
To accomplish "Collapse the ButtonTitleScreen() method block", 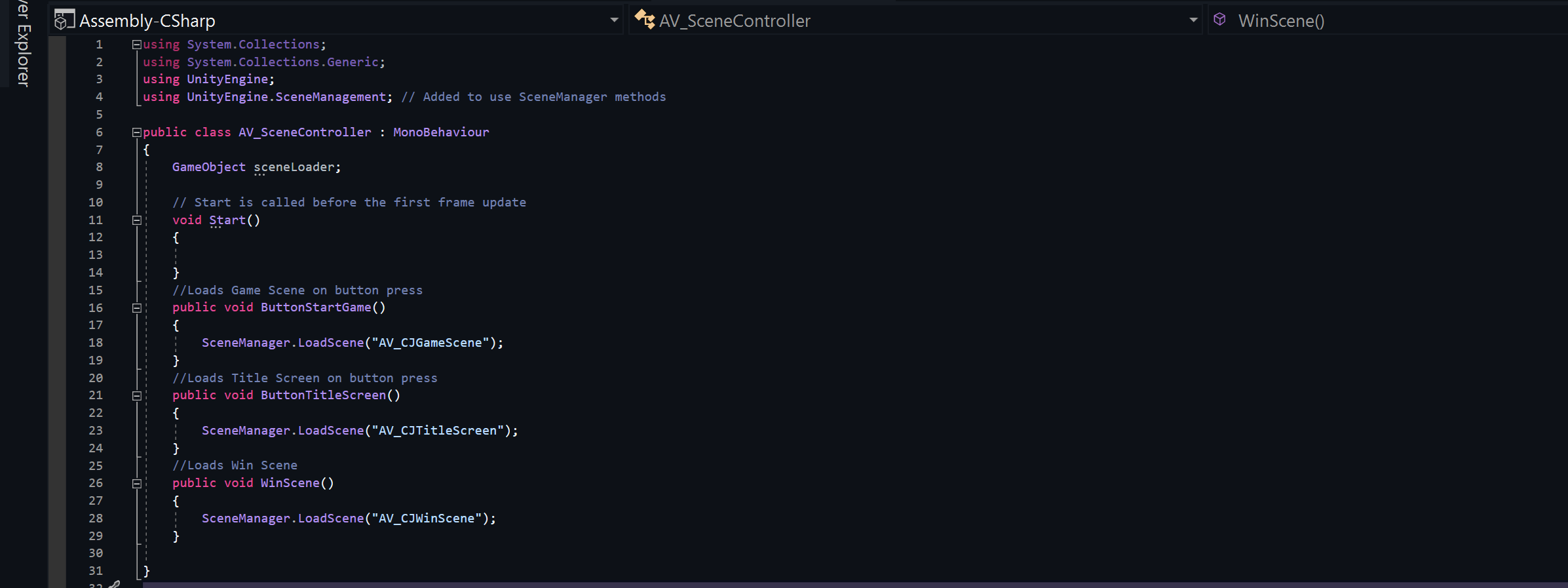I will tap(136, 396).
